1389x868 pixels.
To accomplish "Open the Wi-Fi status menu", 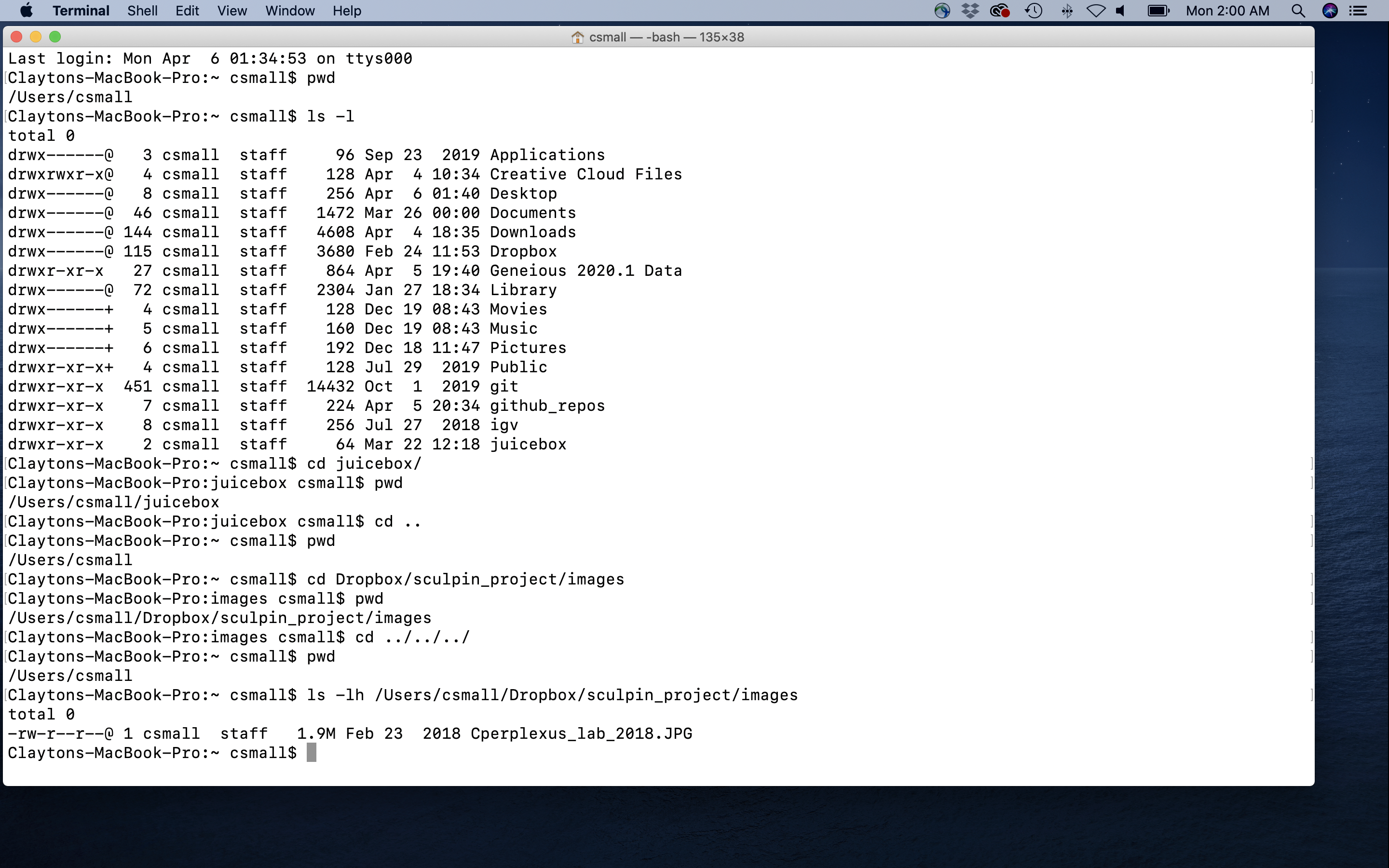I will pyautogui.click(x=1096, y=10).
